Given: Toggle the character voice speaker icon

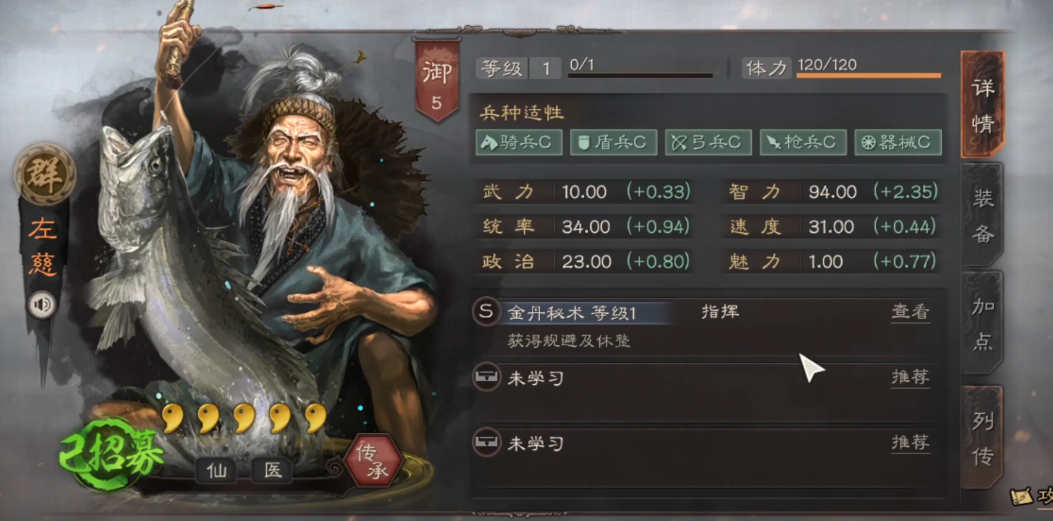Looking at the screenshot, I should pyautogui.click(x=42, y=306).
